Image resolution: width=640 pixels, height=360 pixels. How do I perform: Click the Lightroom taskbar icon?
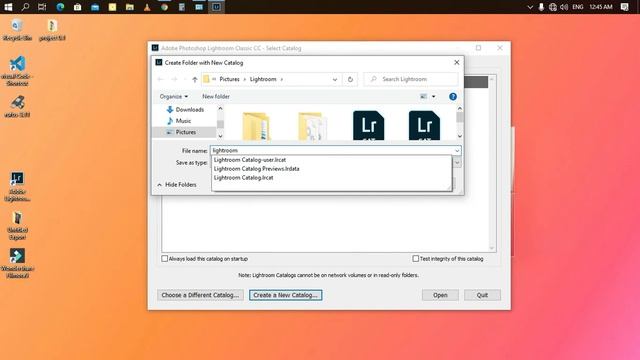click(216, 7)
